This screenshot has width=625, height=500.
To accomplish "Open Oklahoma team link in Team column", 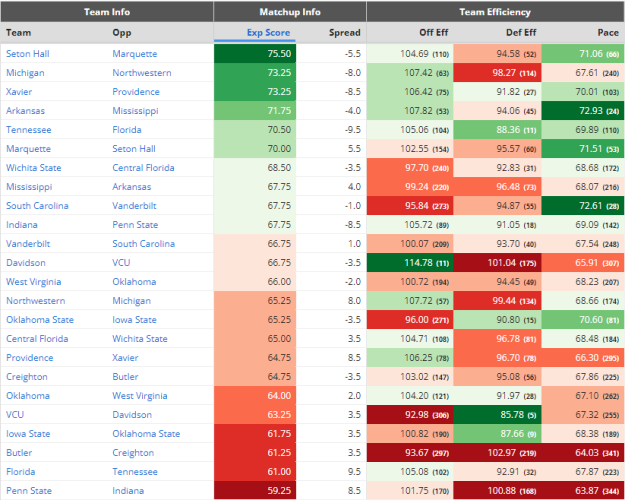I will click(28, 396).
